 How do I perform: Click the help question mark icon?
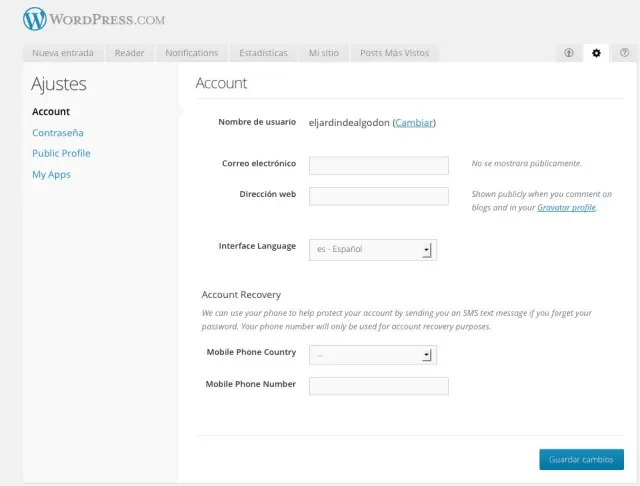(624, 53)
